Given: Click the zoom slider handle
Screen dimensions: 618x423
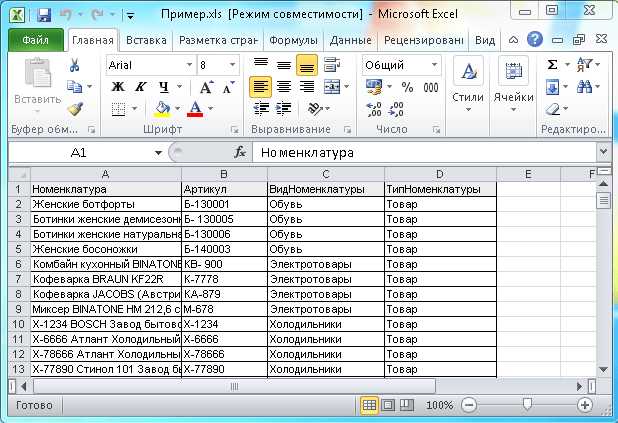Looking at the screenshot, I should (x=527, y=405).
